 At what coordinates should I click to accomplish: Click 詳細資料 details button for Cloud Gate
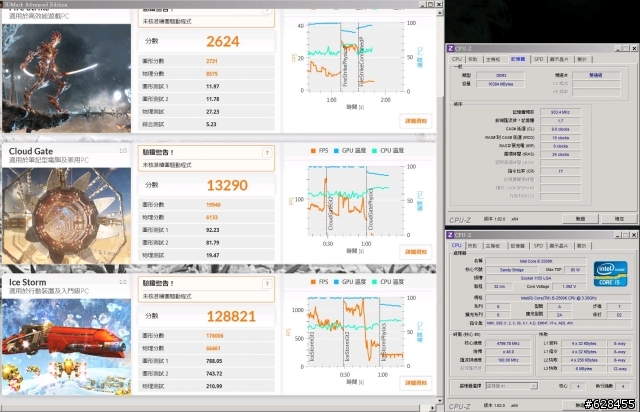[416, 252]
